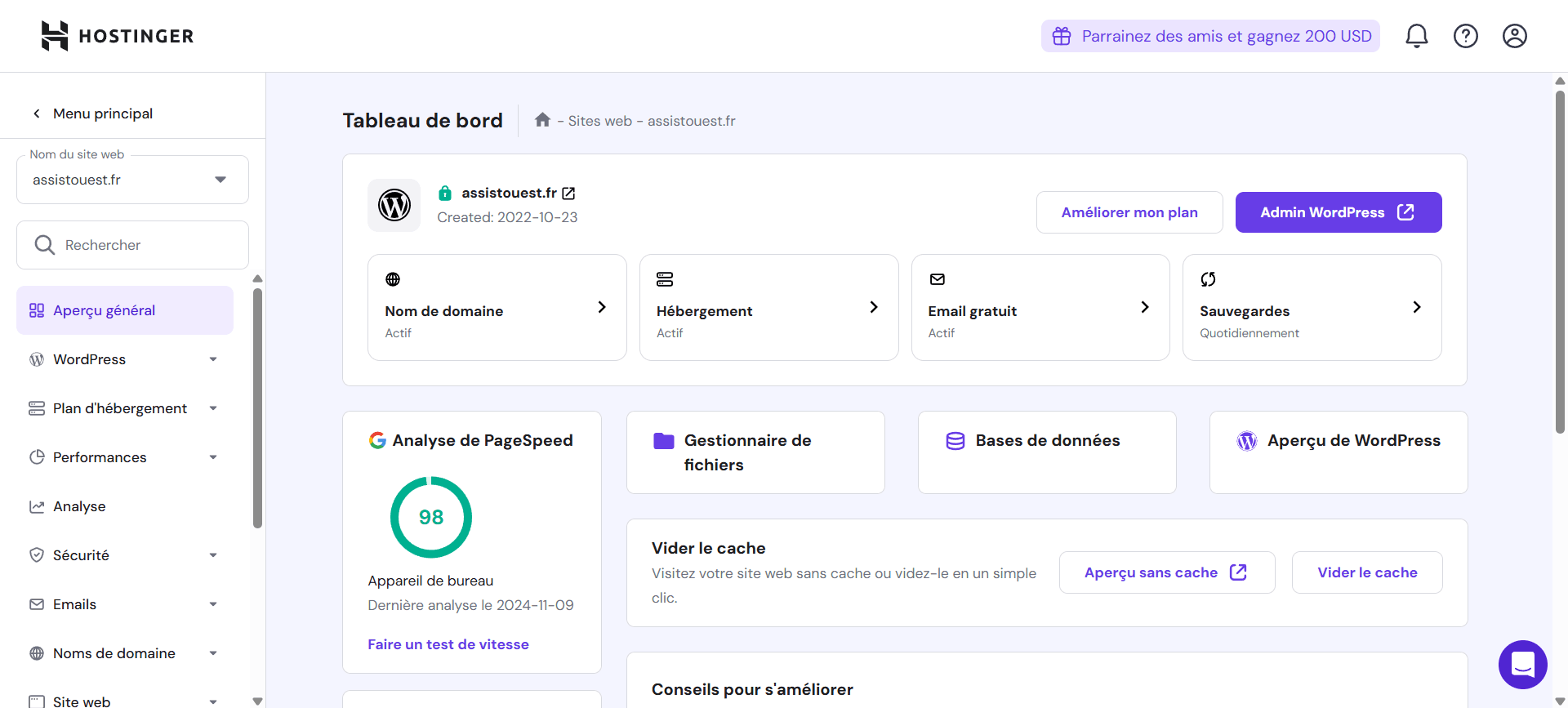Click the home icon in breadcrumb
The height and width of the screenshot is (708, 1568).
coord(542,120)
